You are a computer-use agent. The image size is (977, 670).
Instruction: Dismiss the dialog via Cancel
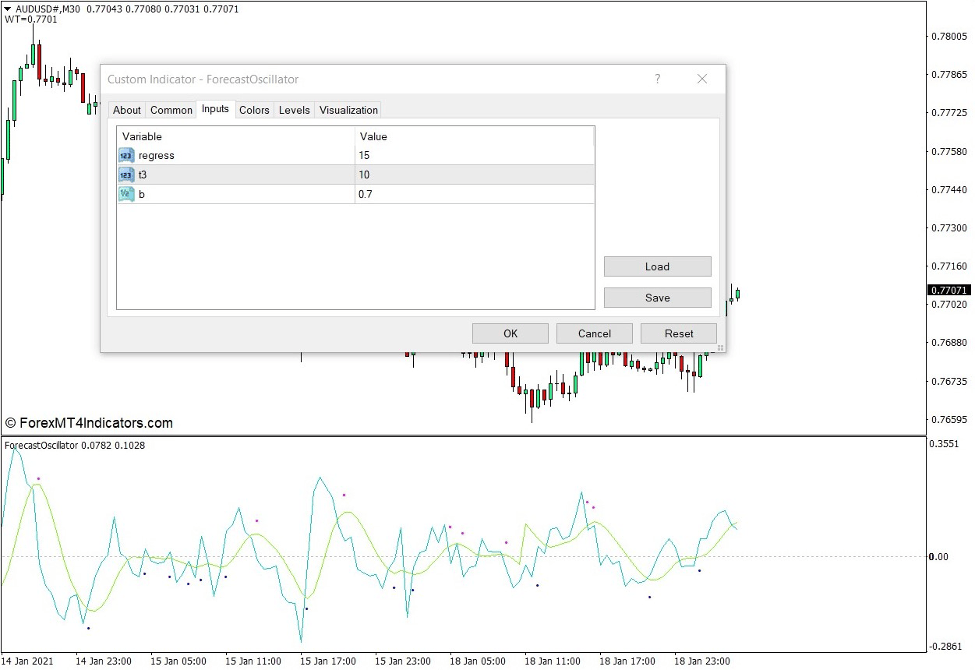click(x=594, y=333)
